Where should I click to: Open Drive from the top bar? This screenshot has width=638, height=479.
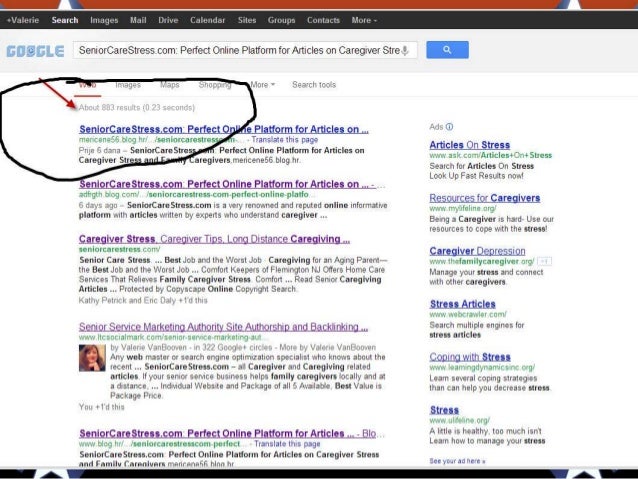pyautogui.click(x=168, y=20)
